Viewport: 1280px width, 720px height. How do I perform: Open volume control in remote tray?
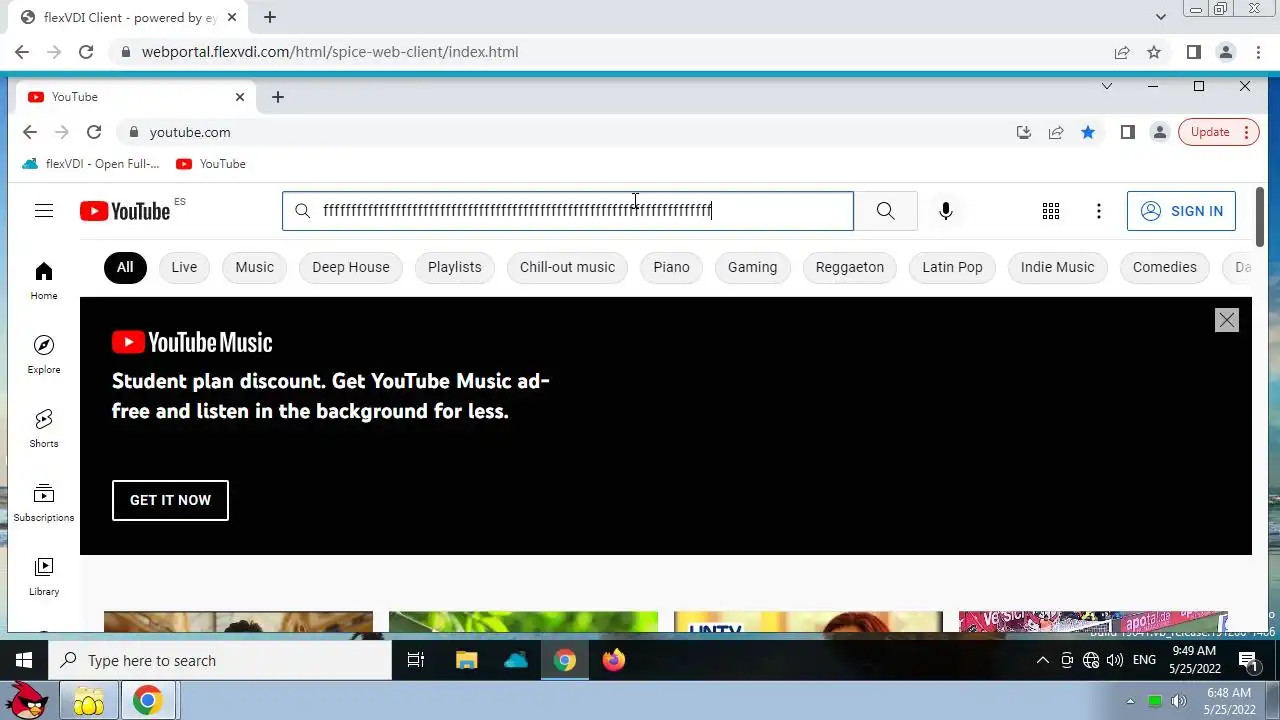coord(1115,660)
